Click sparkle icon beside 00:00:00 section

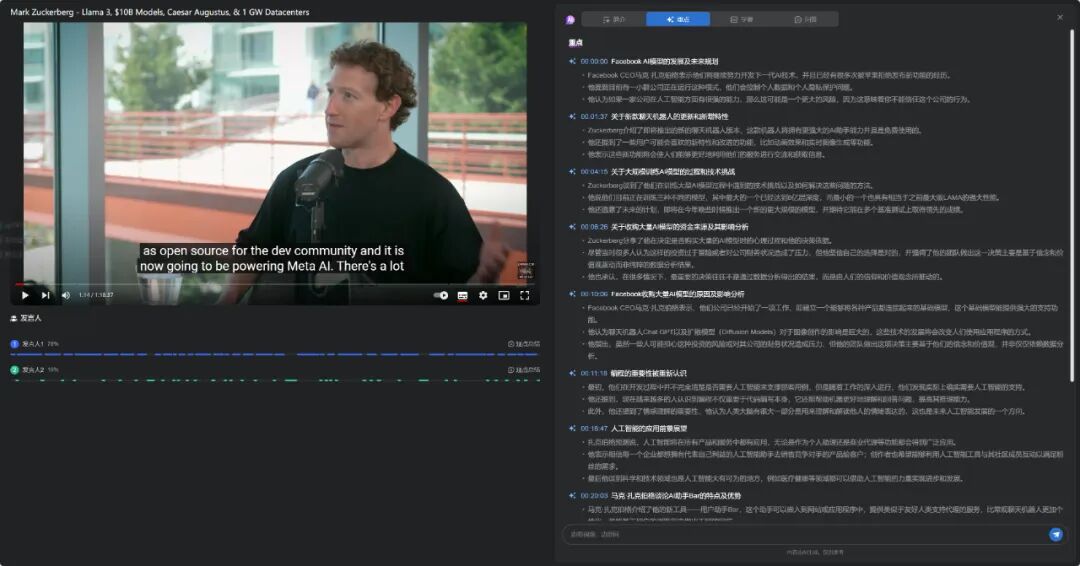point(572,61)
